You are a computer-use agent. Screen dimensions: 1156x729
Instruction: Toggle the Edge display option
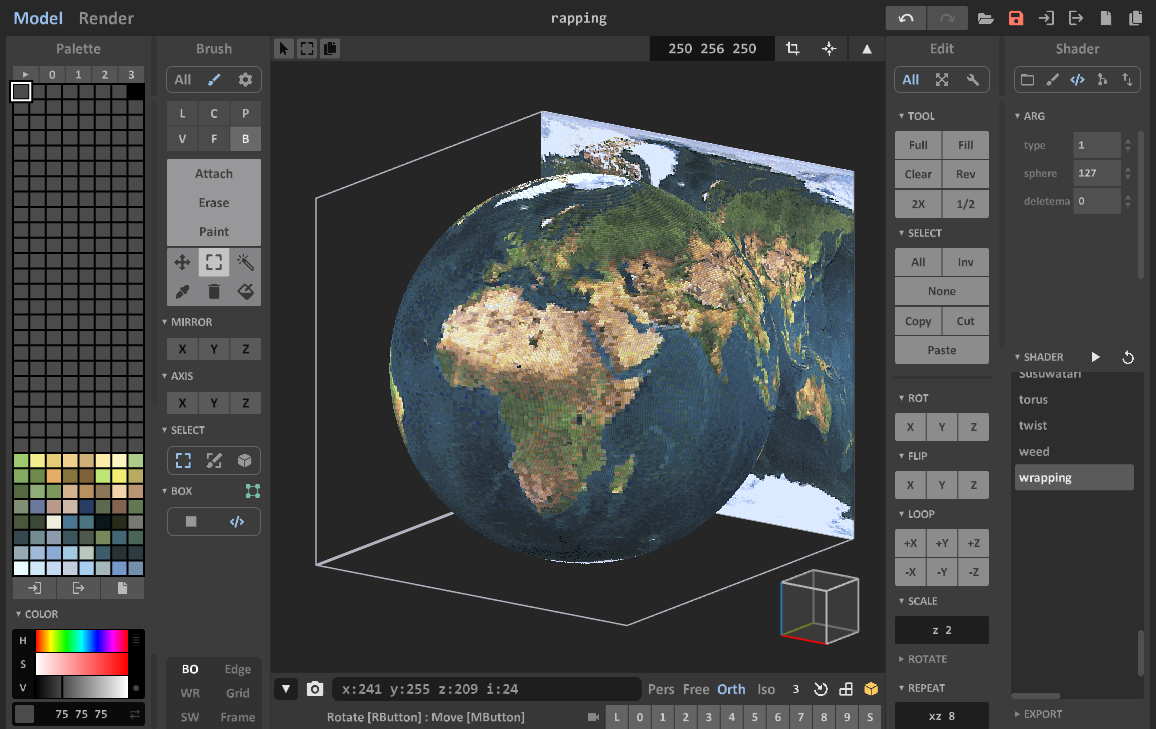(238, 669)
